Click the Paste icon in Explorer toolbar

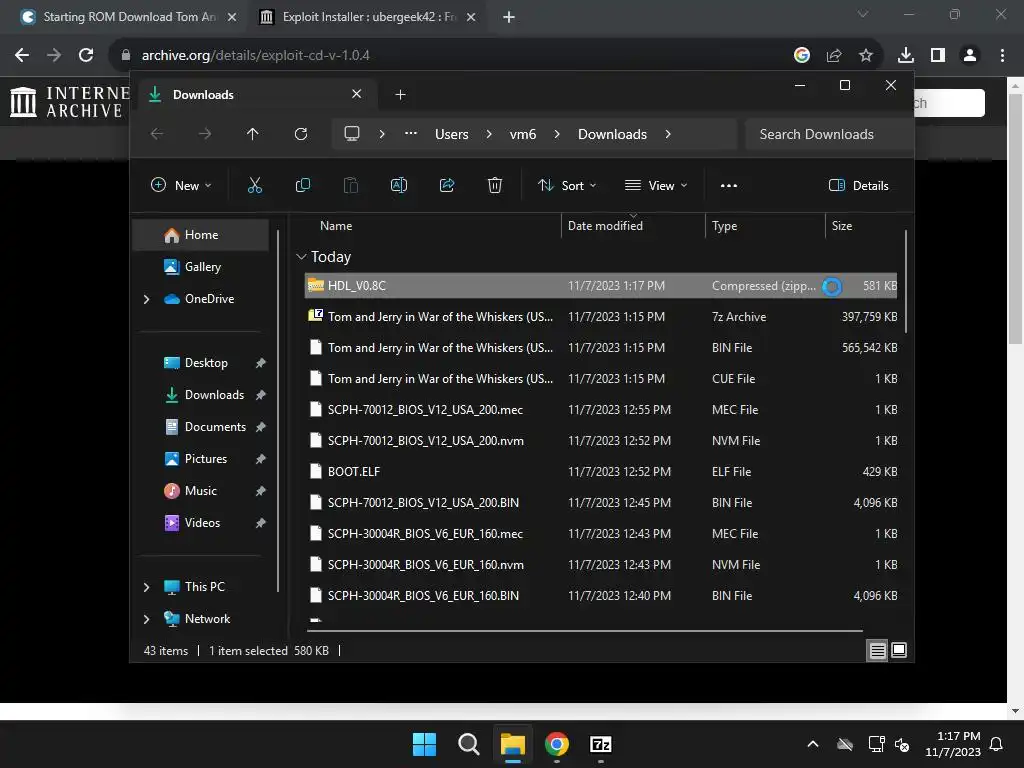[x=351, y=185]
